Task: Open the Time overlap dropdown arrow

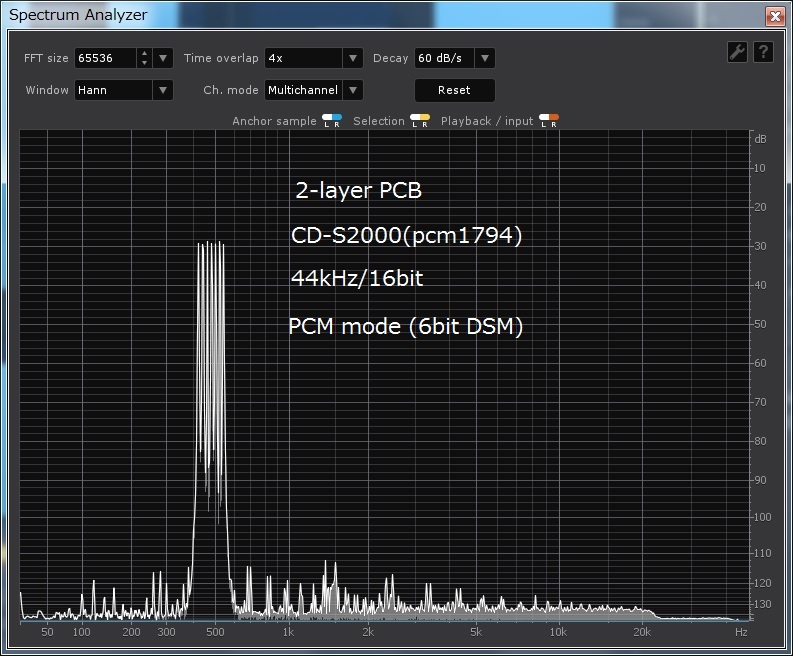Action: pos(353,58)
